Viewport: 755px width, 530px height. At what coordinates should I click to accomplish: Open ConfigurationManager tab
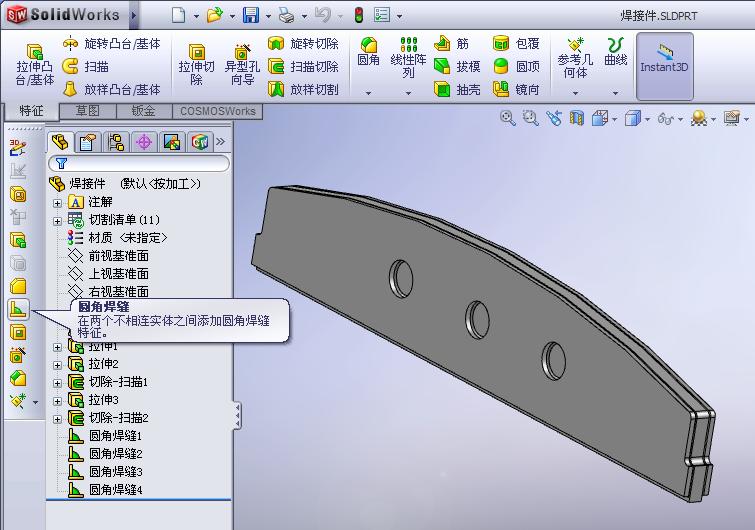coord(116,142)
